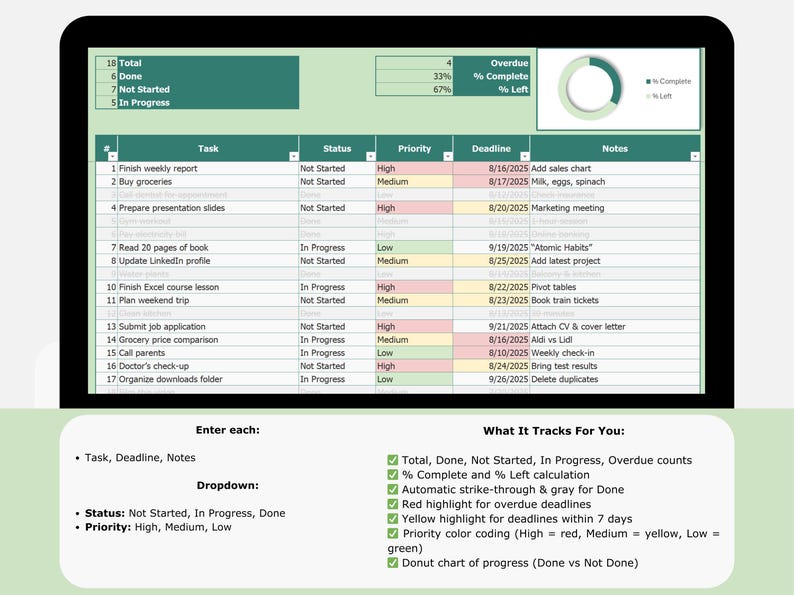Select the 'Finish Excel course lesson' cell
The width and height of the screenshot is (794, 595).
tap(208, 287)
